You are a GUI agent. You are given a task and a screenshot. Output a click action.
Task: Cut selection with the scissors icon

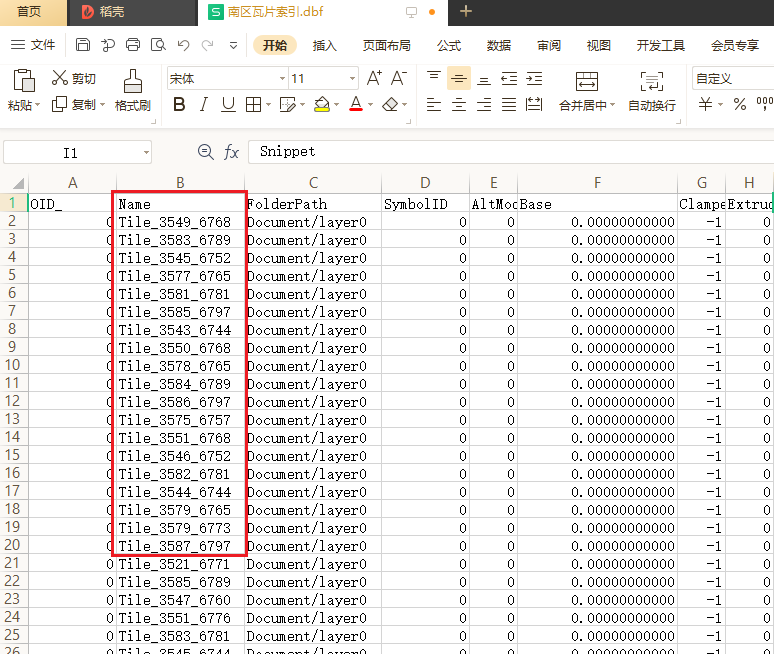pyautogui.click(x=59, y=77)
